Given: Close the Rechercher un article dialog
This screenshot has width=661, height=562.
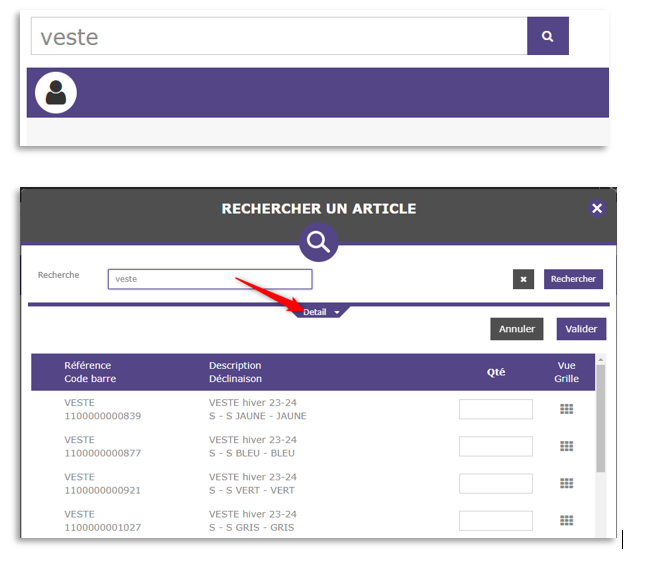Looking at the screenshot, I should click(x=597, y=208).
